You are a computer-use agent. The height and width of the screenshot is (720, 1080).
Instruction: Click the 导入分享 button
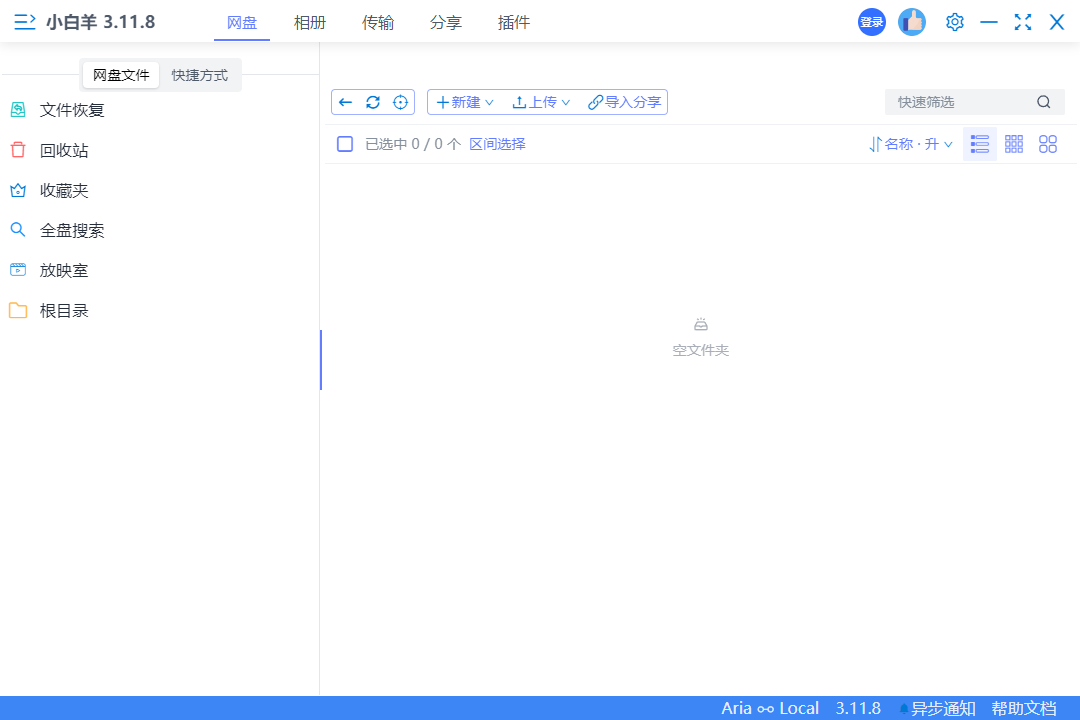tap(625, 102)
